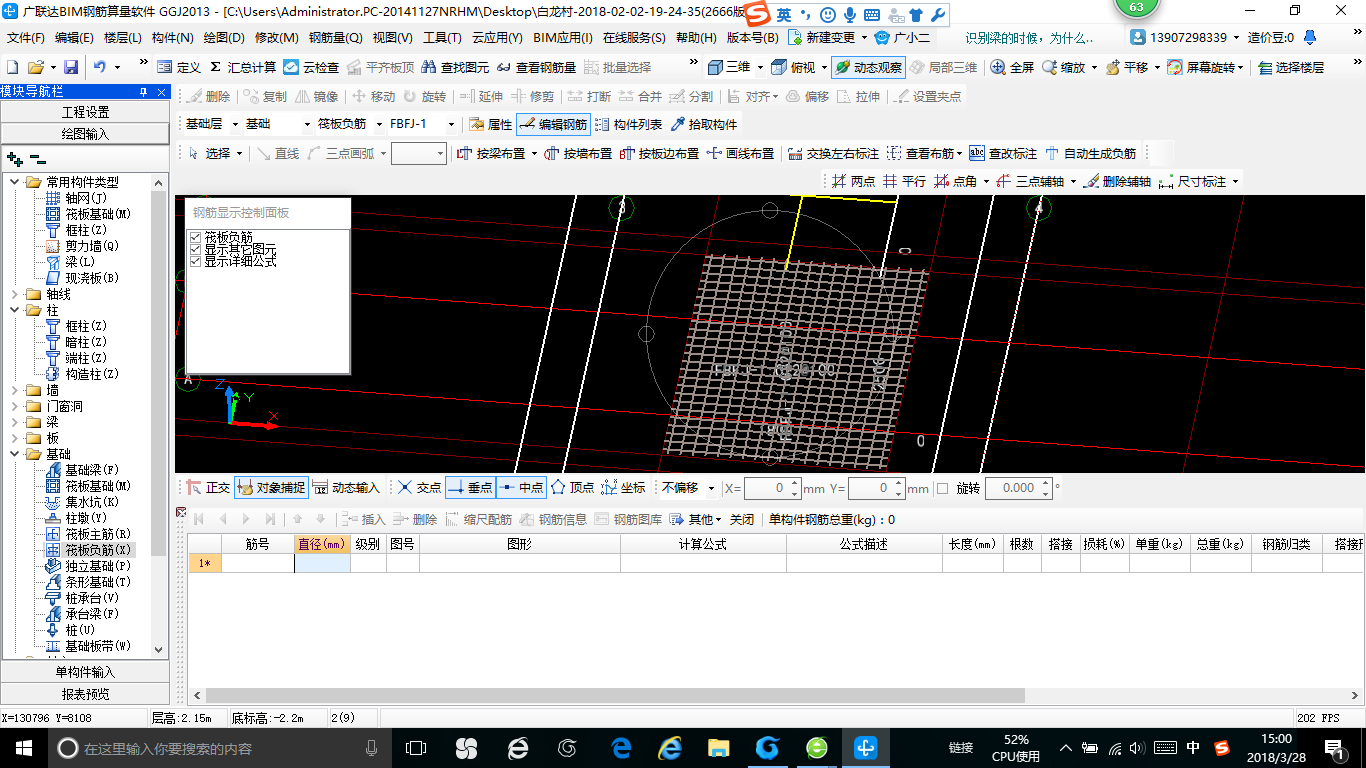Viewport: 1366px width, 768px height.
Task: Open the 钢筋量(Q) menu
Action: point(335,38)
